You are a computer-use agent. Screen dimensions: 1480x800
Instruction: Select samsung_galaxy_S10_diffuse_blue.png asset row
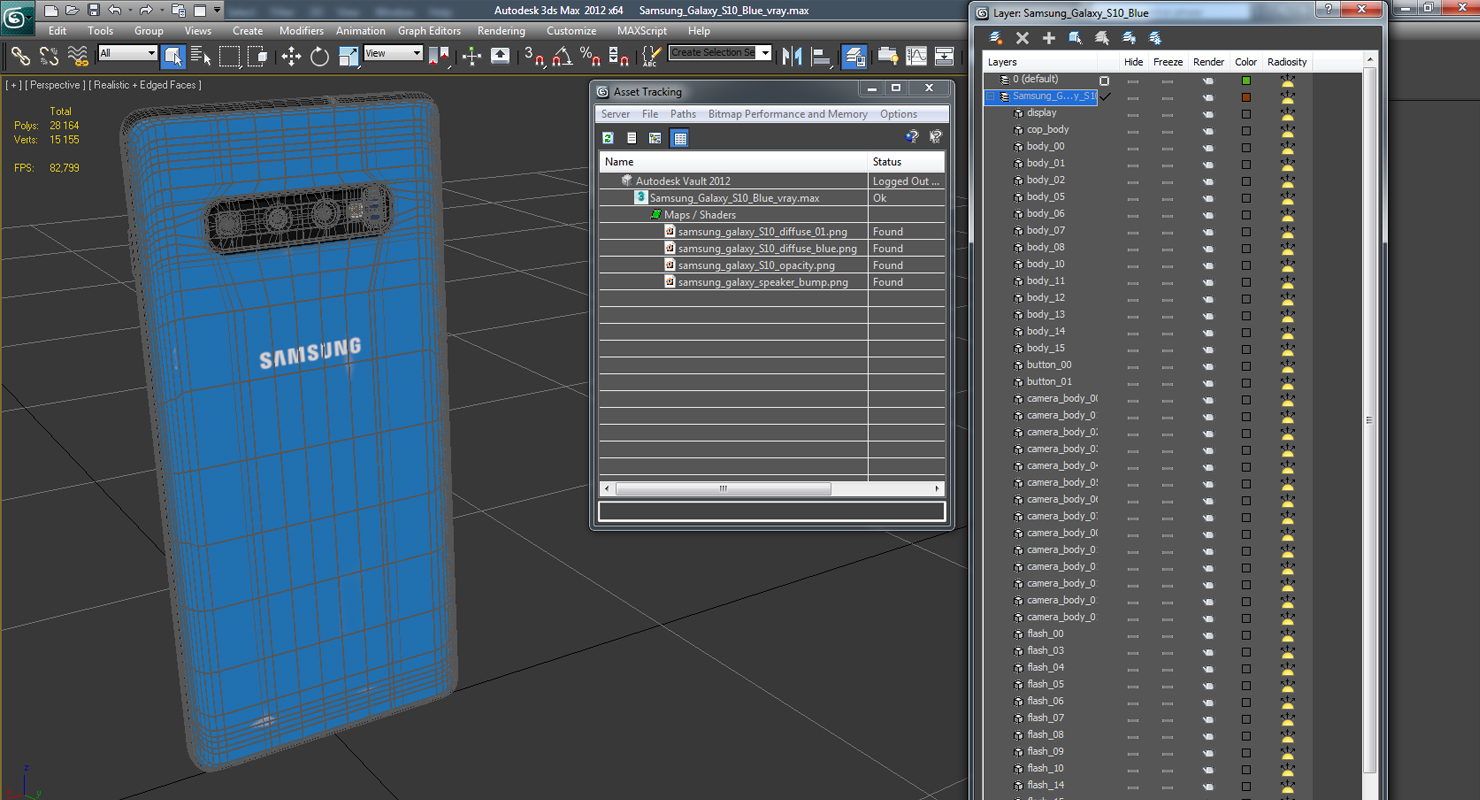772,248
